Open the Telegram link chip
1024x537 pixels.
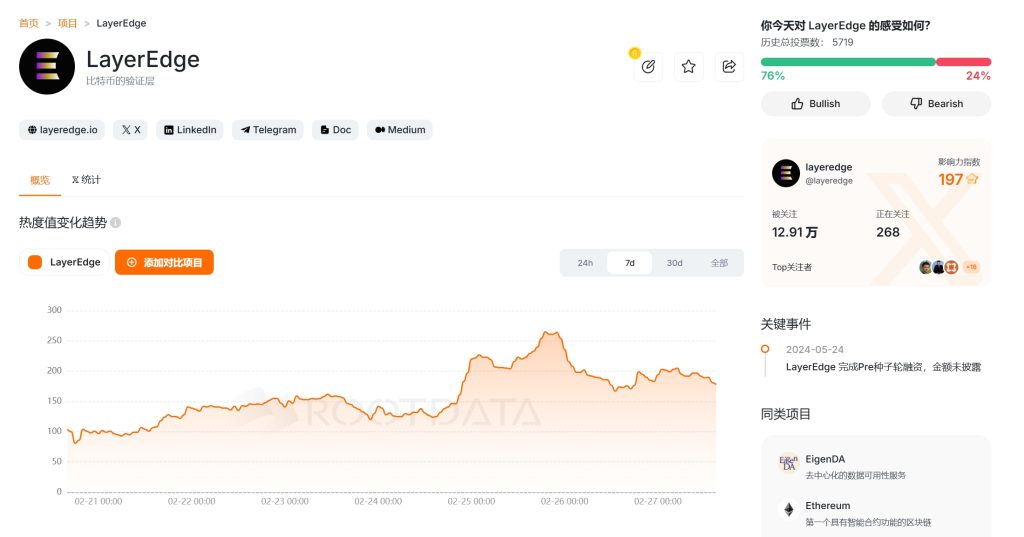[x=268, y=130]
